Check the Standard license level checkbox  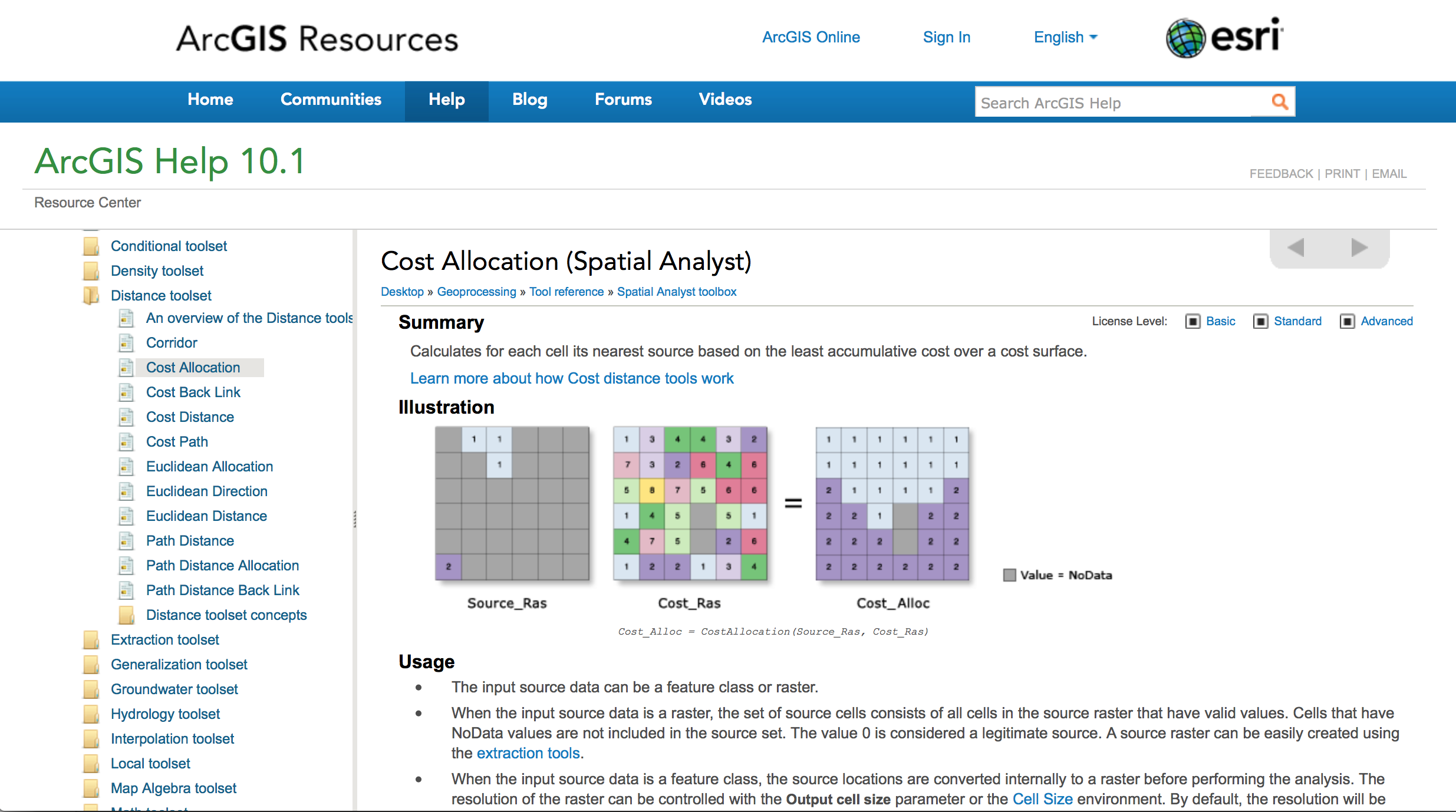[1261, 321]
